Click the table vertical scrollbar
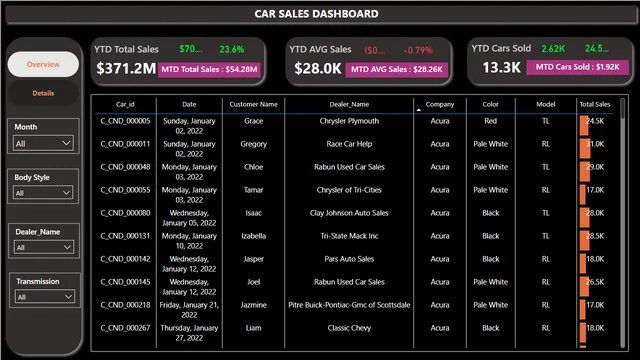The image size is (640, 360). coord(622,222)
